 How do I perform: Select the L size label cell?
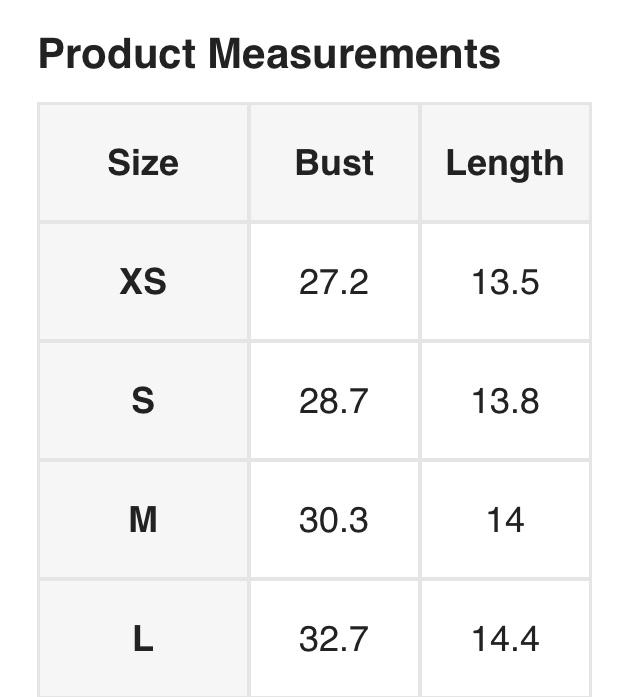click(x=143, y=638)
